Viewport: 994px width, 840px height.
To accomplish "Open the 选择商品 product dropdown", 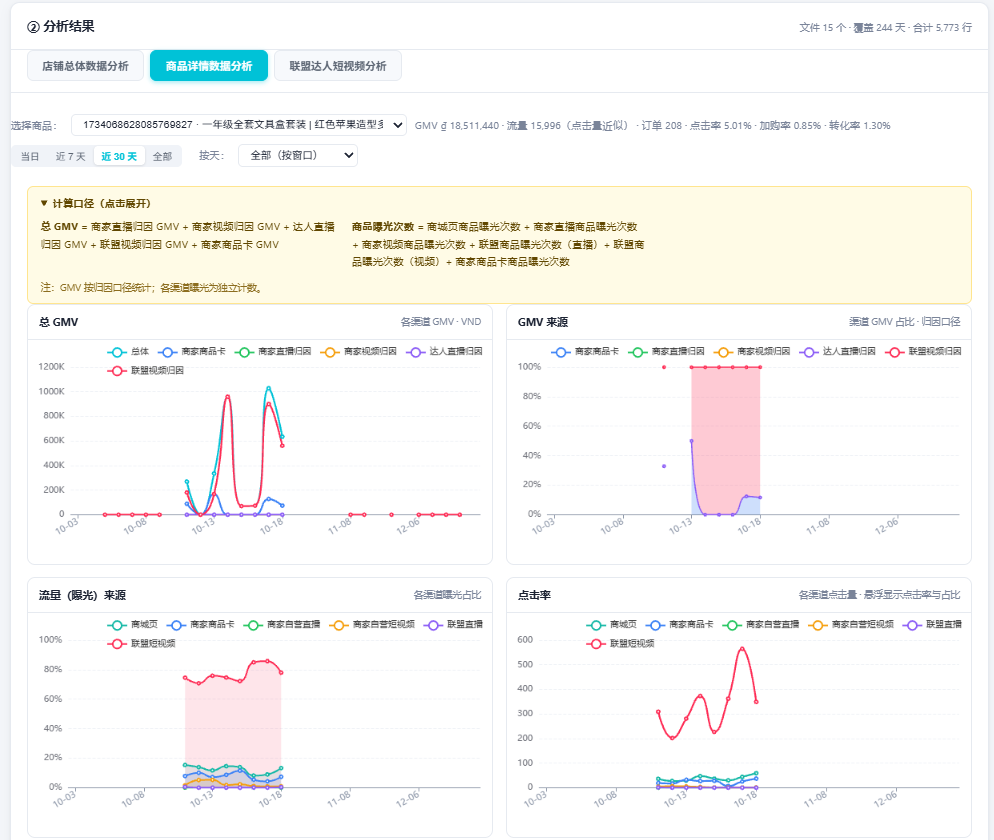I will click(238, 125).
